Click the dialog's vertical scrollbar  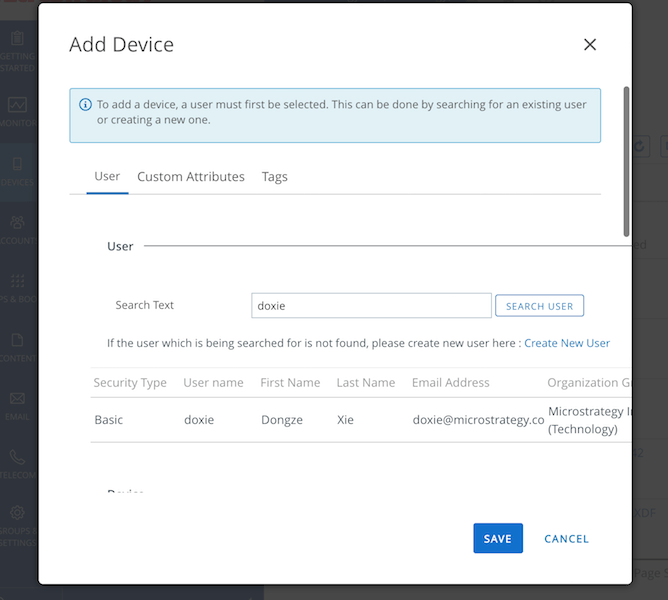pos(626,160)
